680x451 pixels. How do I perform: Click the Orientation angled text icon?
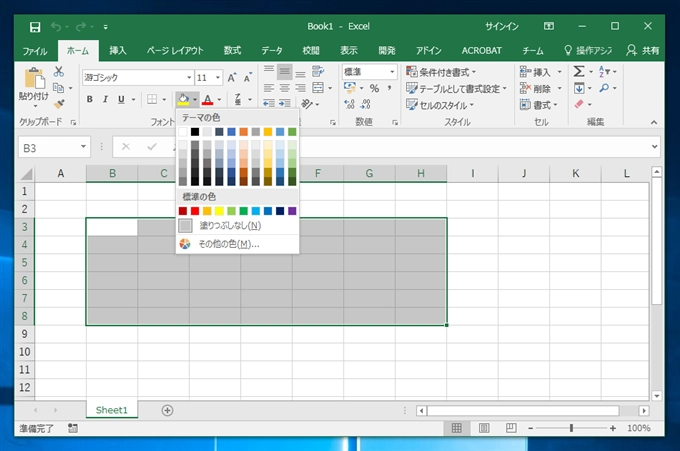307,104
